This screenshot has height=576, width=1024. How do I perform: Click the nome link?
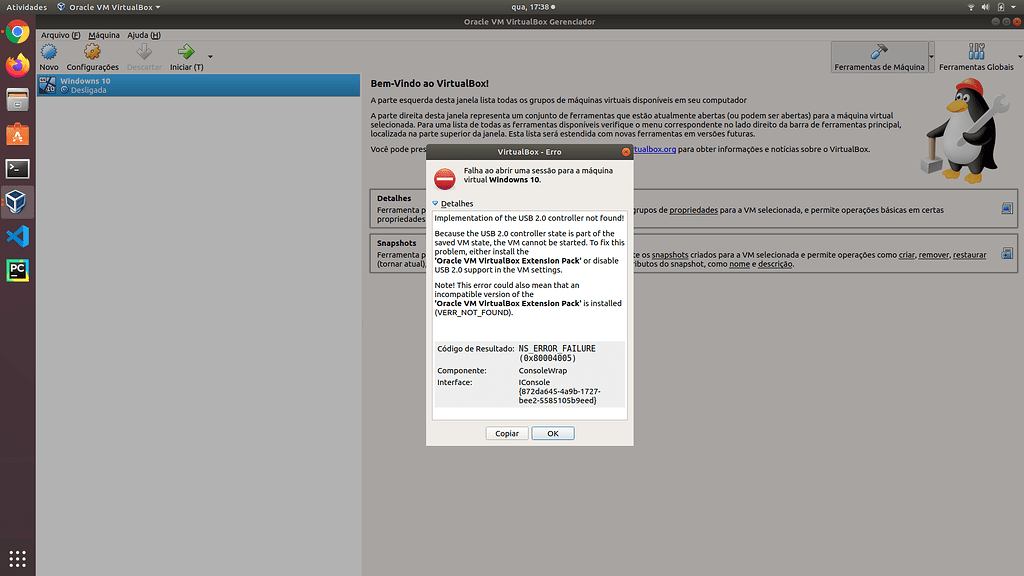coord(739,264)
